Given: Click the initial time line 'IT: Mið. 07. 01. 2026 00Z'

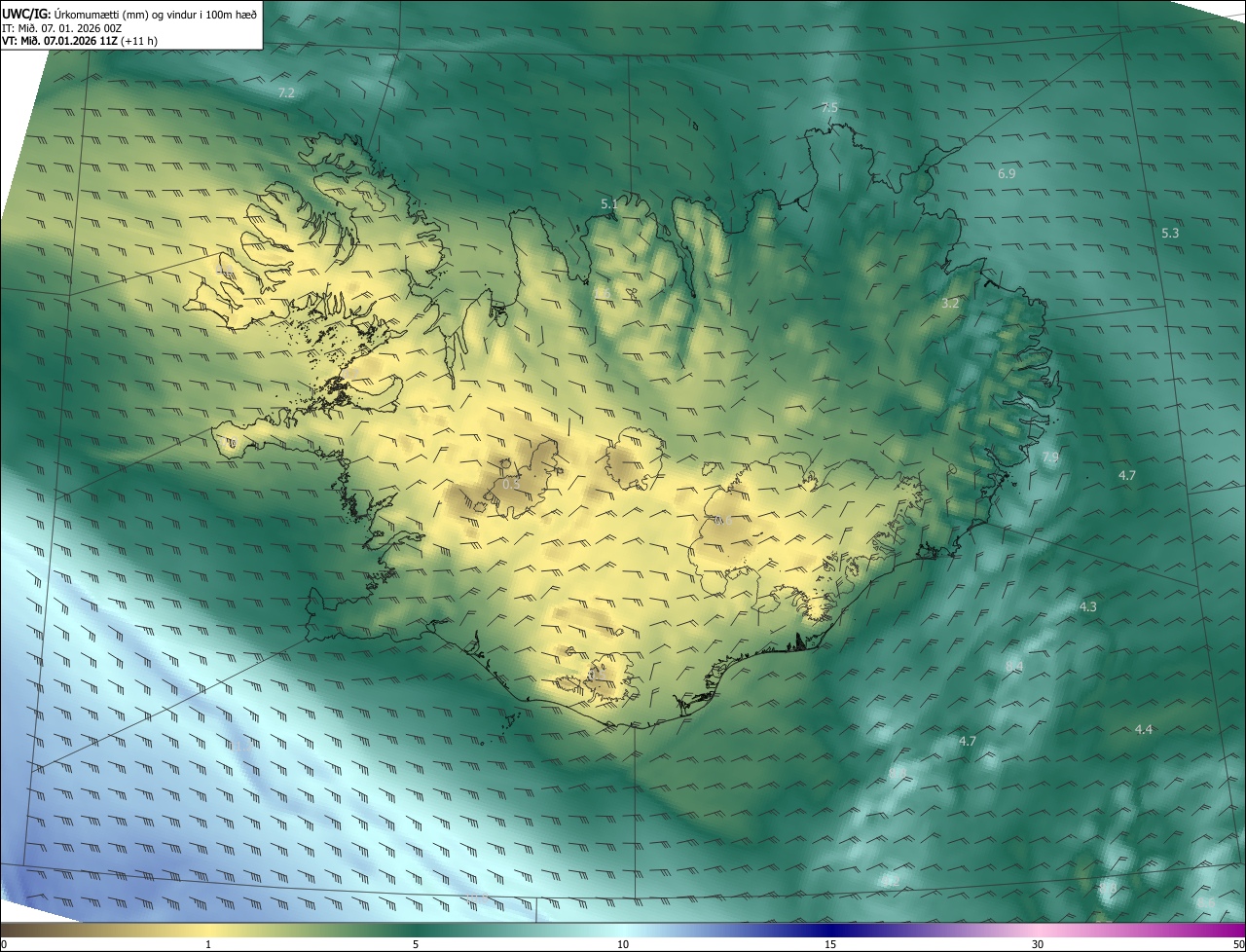Looking at the screenshot, I should [x=61, y=28].
